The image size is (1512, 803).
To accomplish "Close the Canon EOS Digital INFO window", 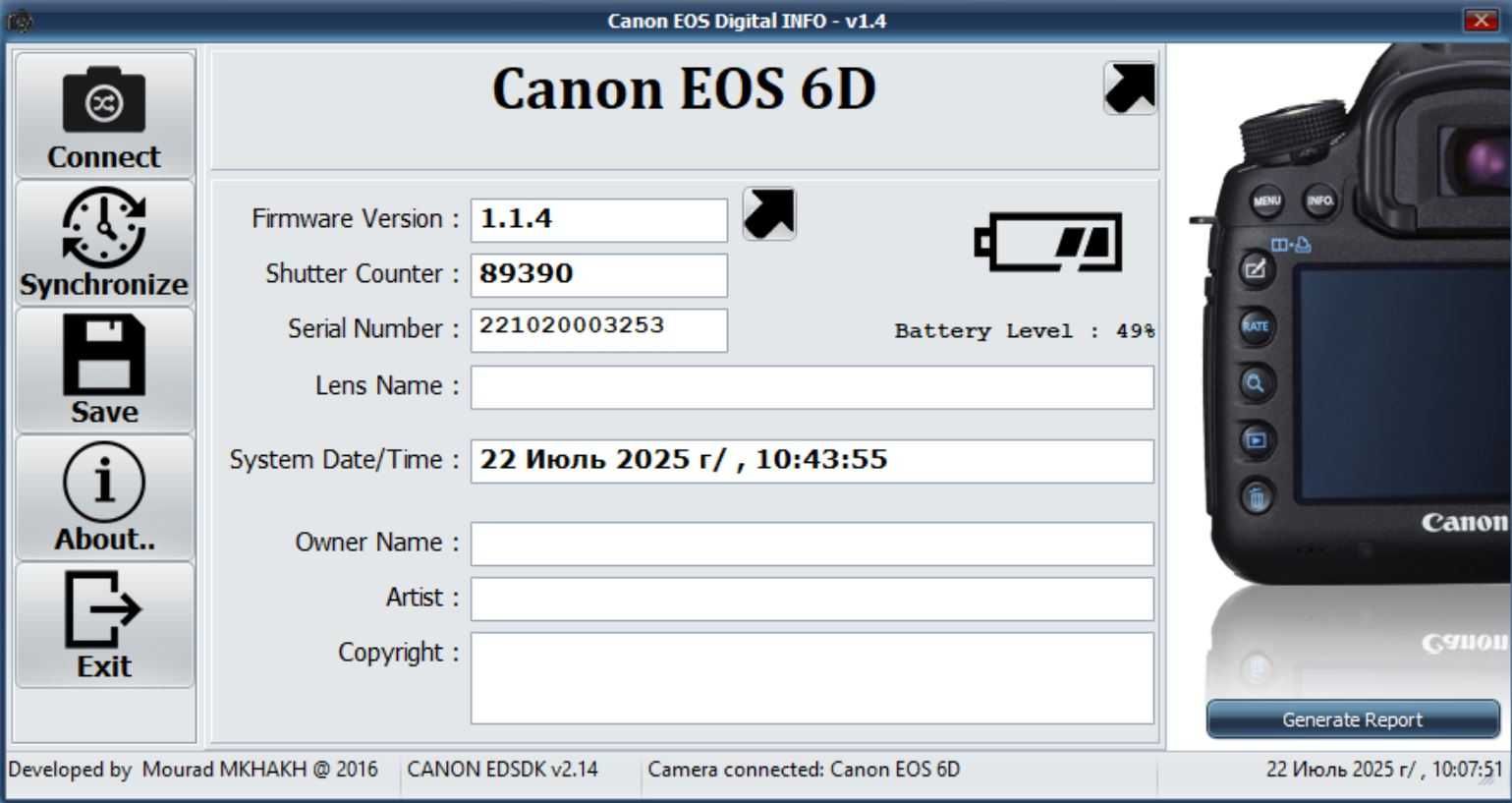I will click(1481, 20).
